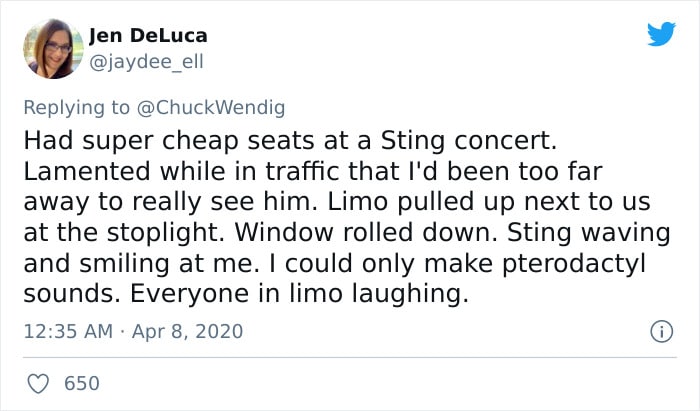This screenshot has height=411, width=700.
Task: Click the Apr 8, 2020 date
Action: point(188,332)
